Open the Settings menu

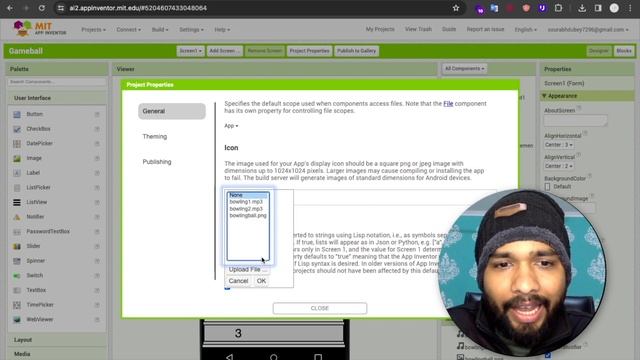pyautogui.click(x=191, y=30)
